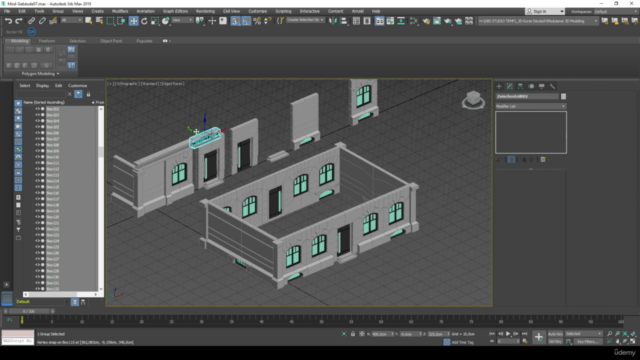Click the Unlink Selection icon

pos(42,21)
